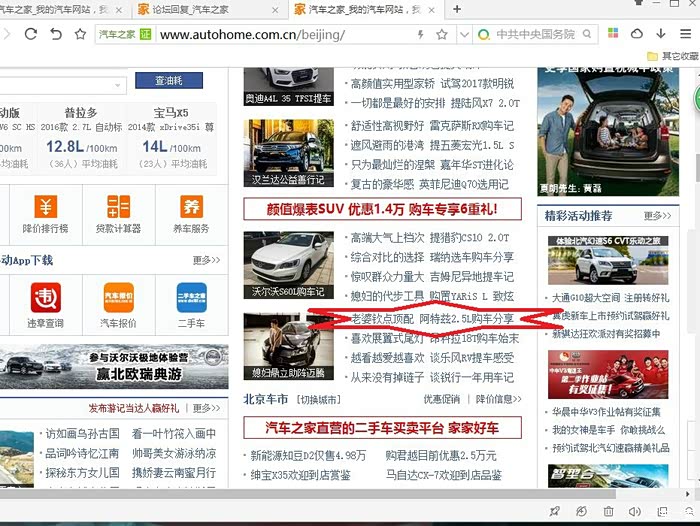700x526 pixels.
Task: Open the 违章查询 app icon
Action: tap(45, 298)
